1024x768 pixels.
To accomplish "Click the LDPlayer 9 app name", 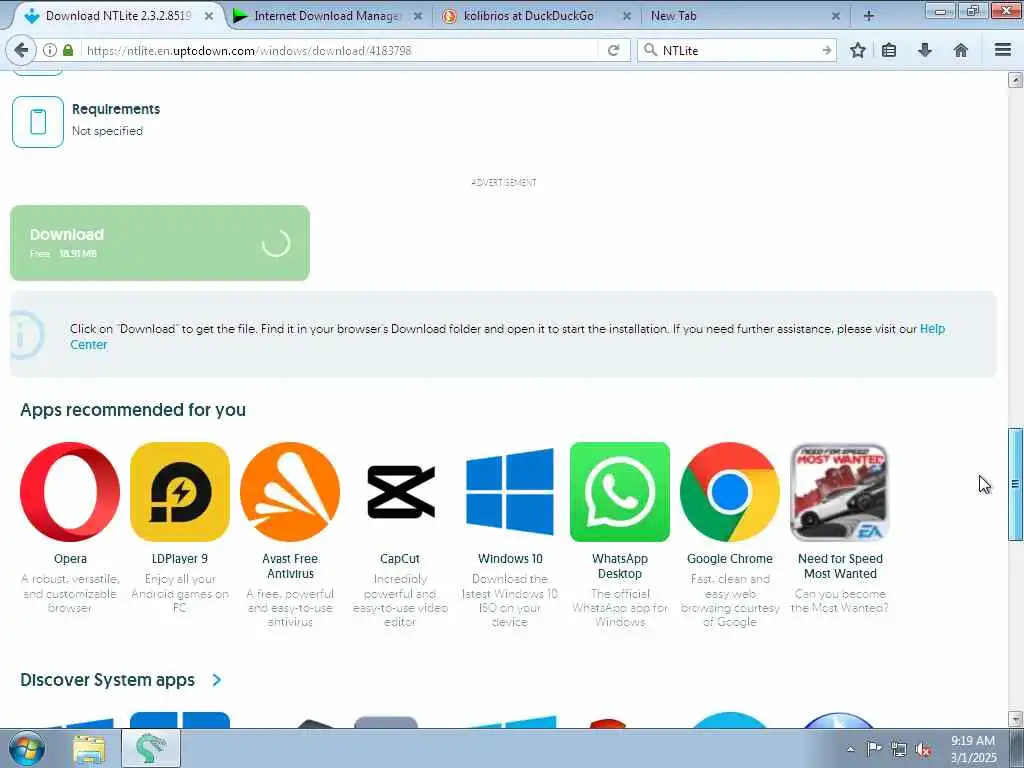I will click(180, 559).
